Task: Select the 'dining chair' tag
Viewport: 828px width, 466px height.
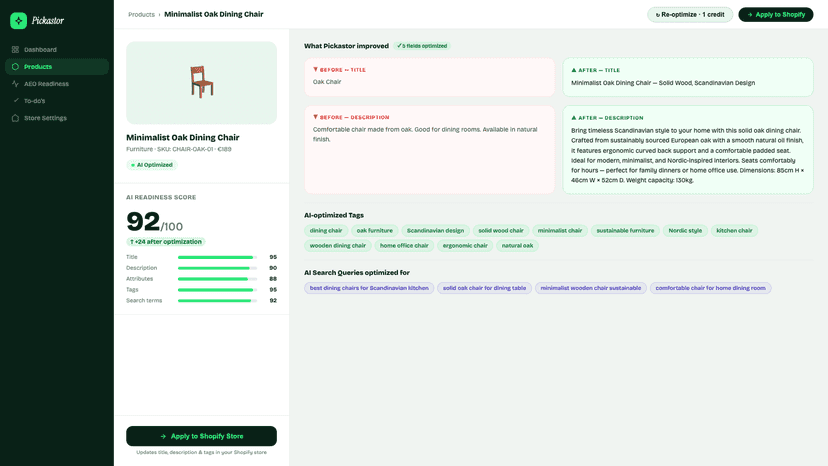Action: (x=326, y=230)
